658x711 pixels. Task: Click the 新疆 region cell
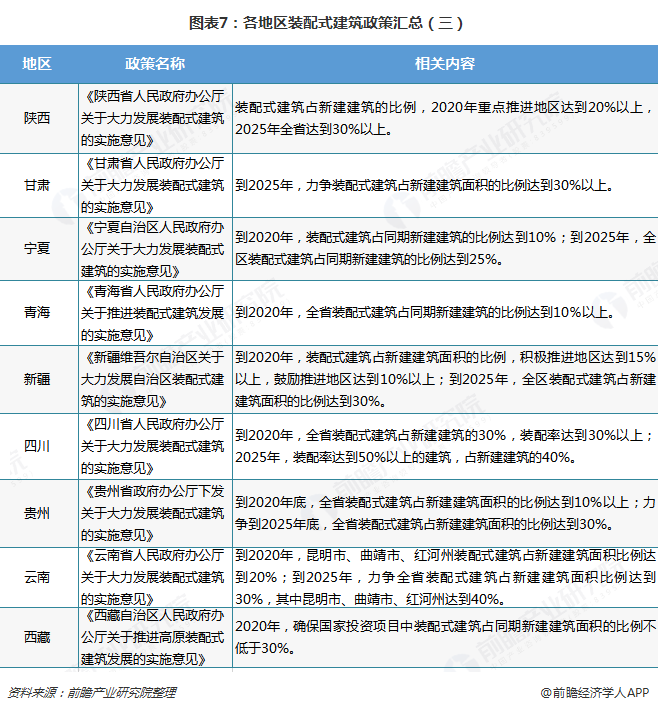37,379
